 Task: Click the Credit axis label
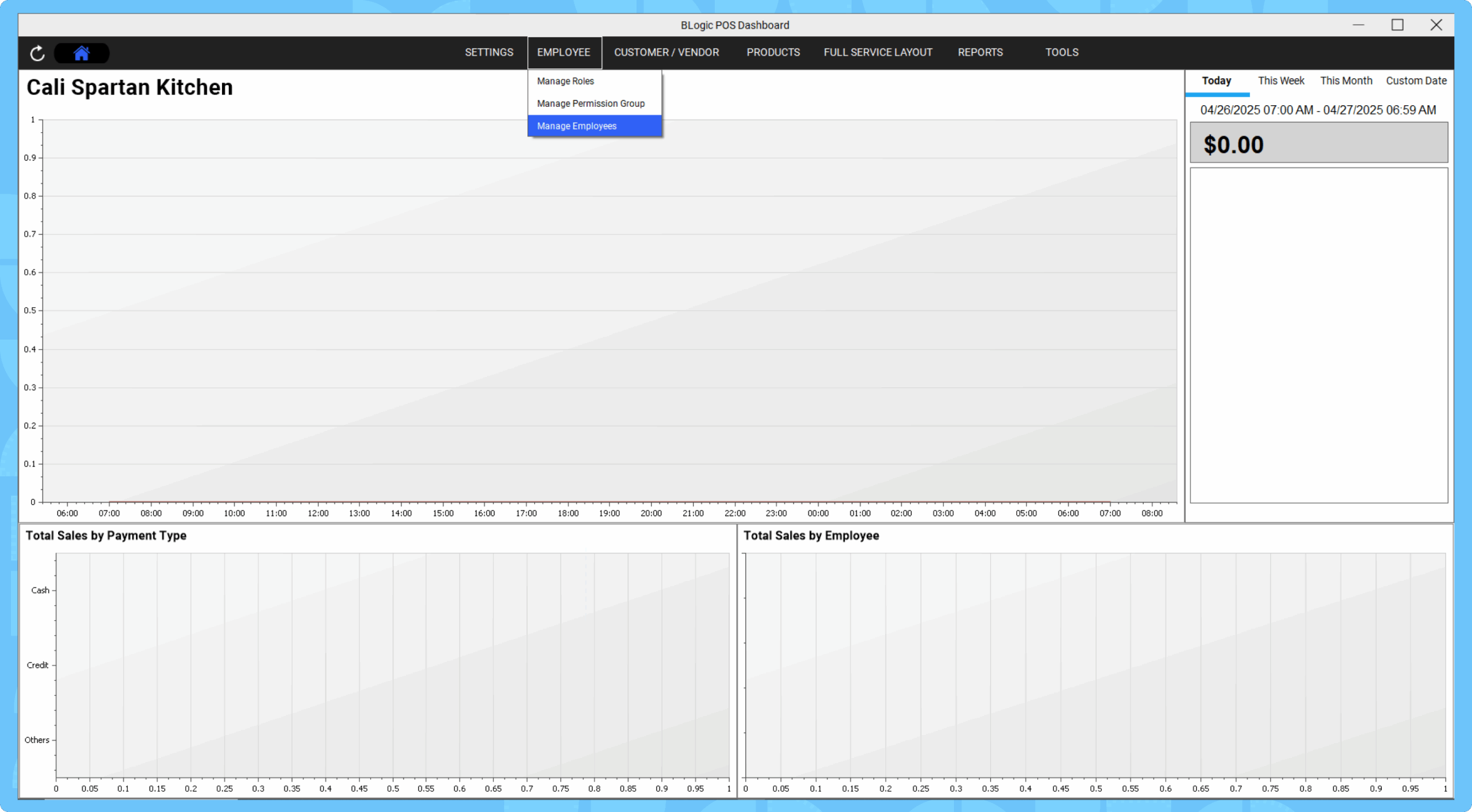pos(37,665)
